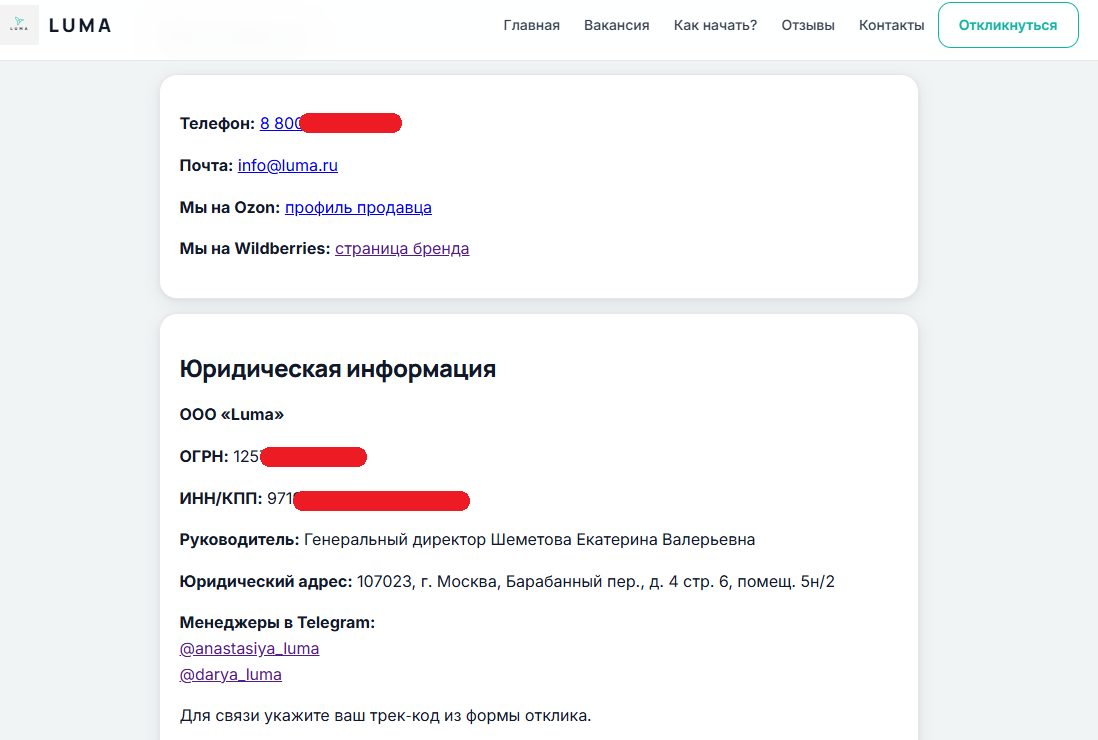The image size is (1098, 740).
Task: Open the @anastasiya_luma Telegram link
Action: point(249,648)
